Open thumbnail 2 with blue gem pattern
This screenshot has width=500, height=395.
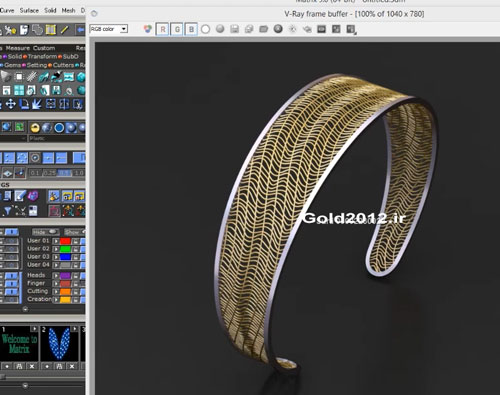pyautogui.click(x=59, y=344)
